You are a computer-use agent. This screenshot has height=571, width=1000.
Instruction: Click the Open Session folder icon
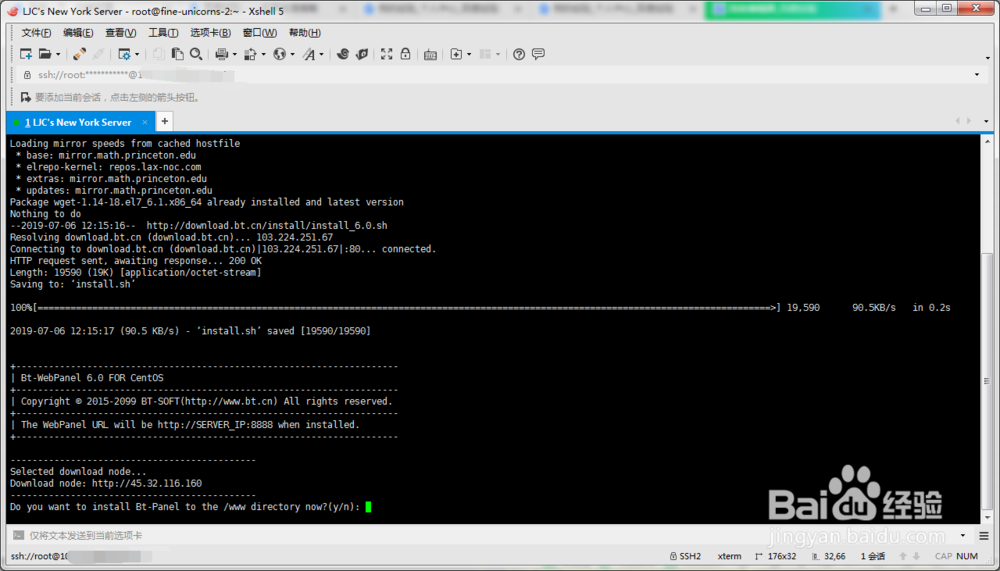pos(45,54)
